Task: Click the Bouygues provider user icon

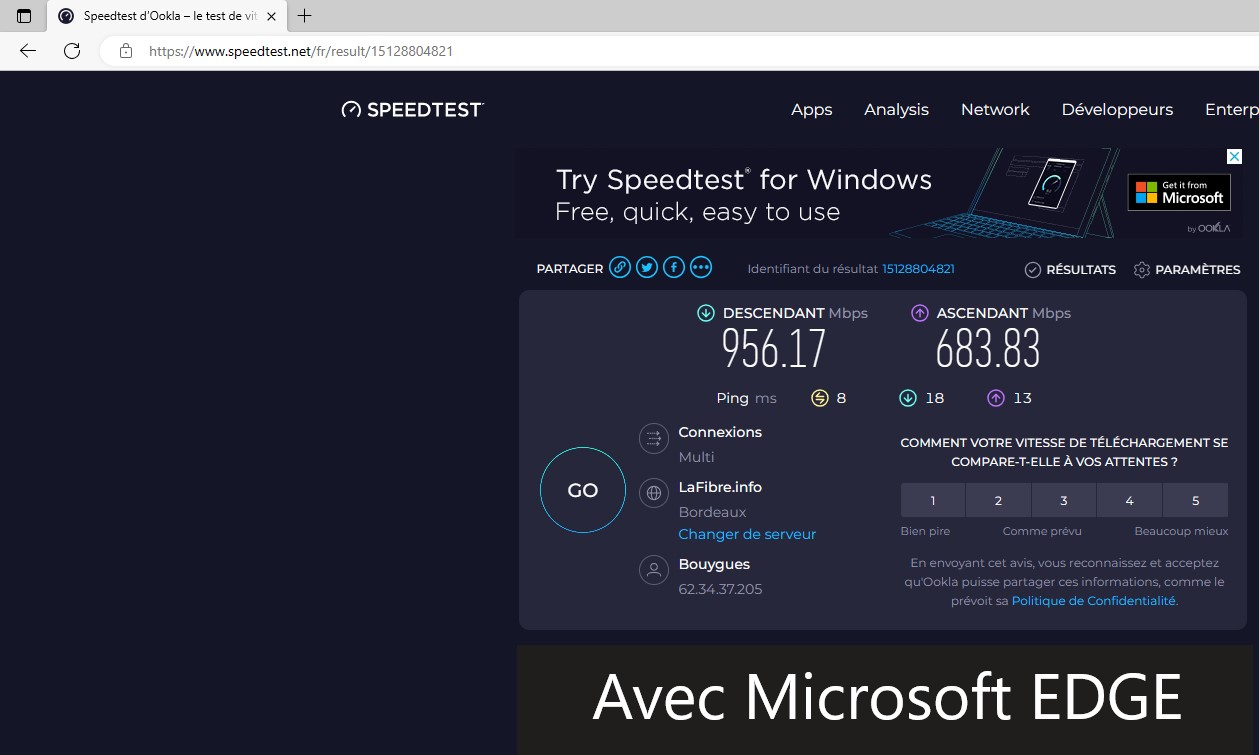Action: [653, 570]
